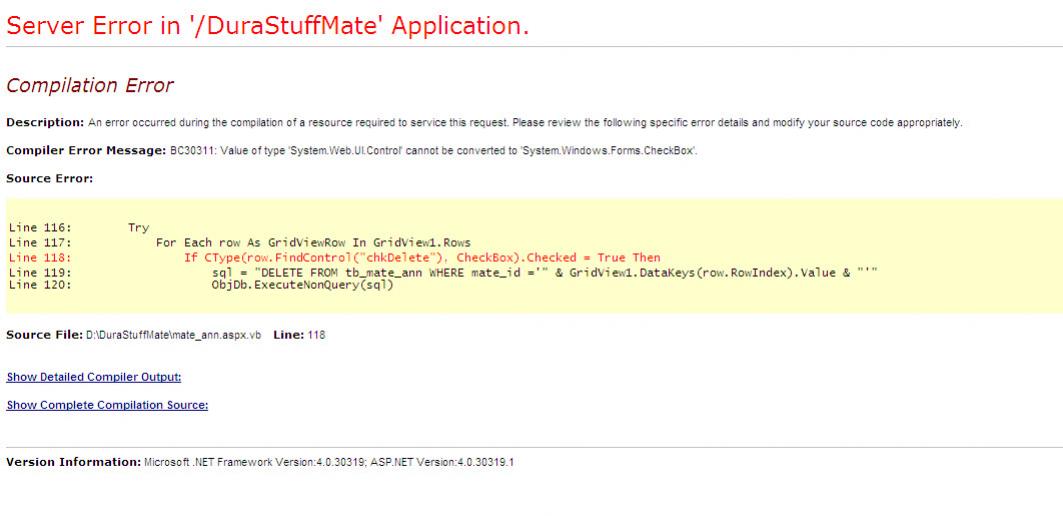Viewport: 1063px width, 516px height.
Task: Select highlighted red Line 118 code
Action: pos(334,258)
